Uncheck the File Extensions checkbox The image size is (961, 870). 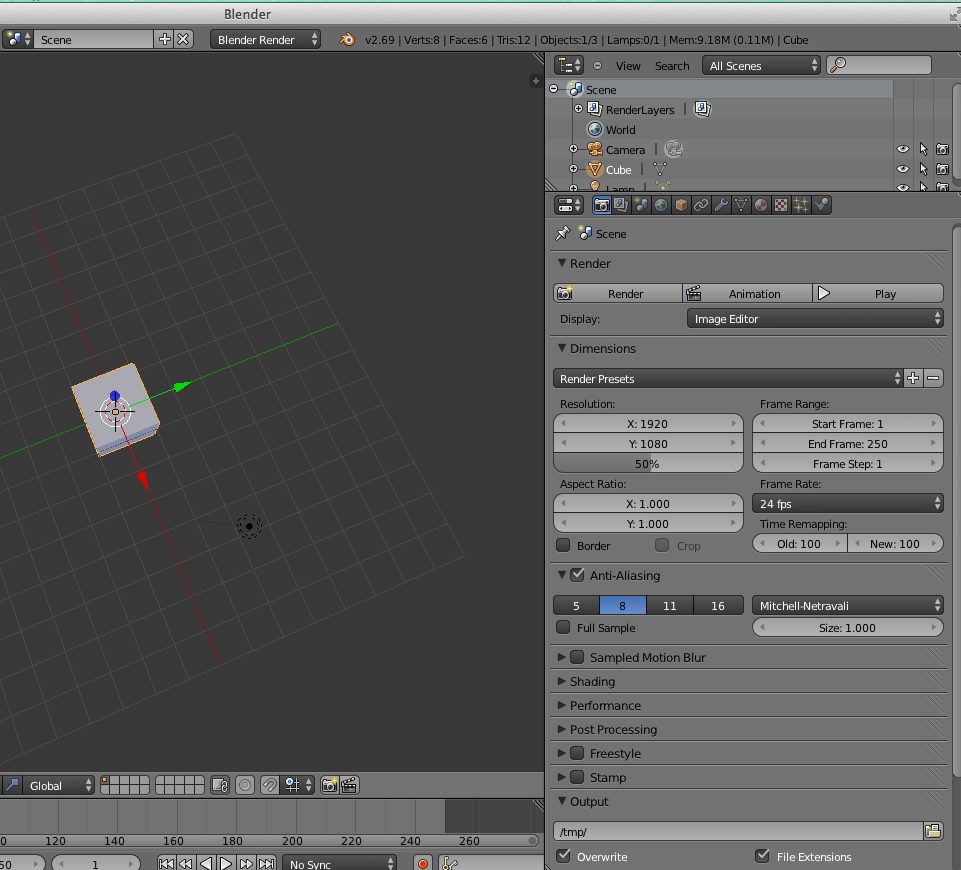tap(762, 856)
